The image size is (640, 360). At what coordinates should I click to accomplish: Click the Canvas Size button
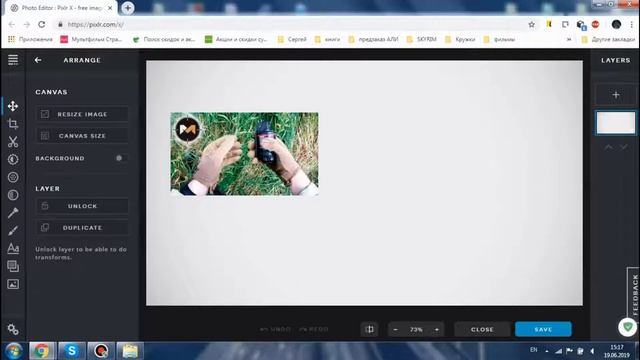(82, 136)
